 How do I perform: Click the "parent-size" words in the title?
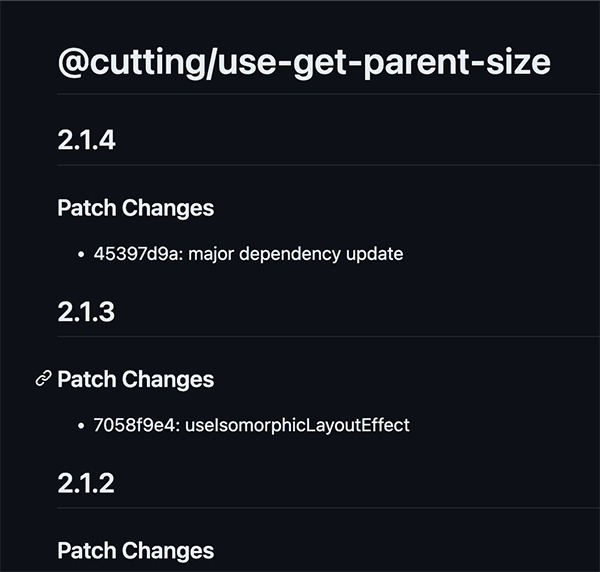457,63
